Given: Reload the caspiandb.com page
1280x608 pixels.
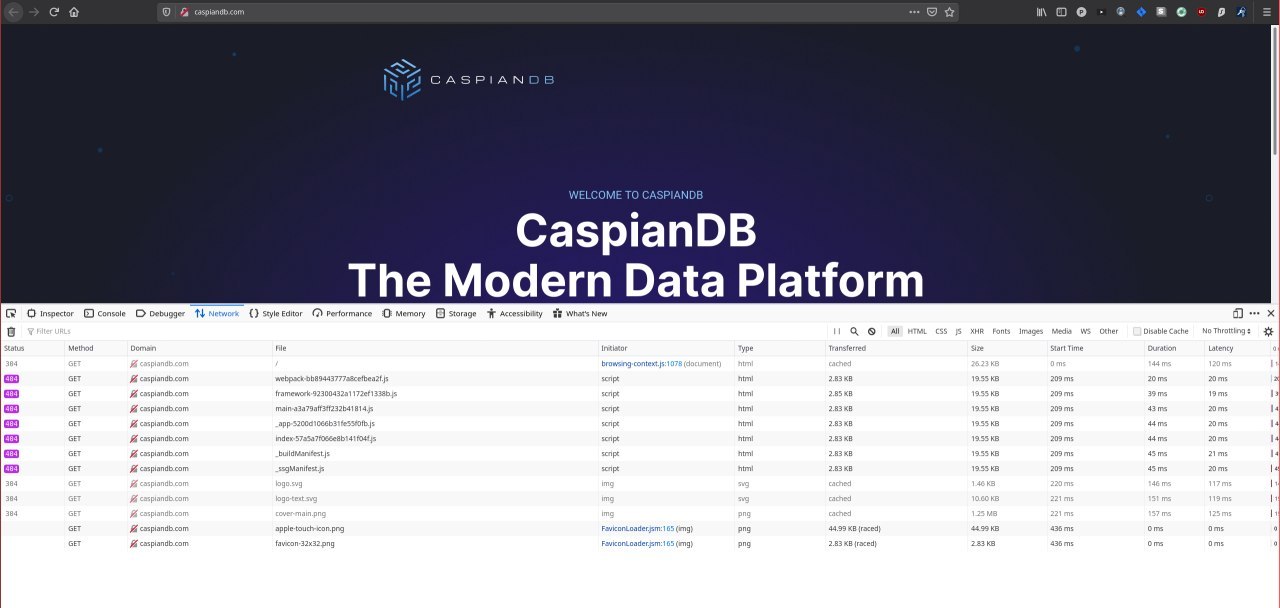Looking at the screenshot, I should point(53,12).
